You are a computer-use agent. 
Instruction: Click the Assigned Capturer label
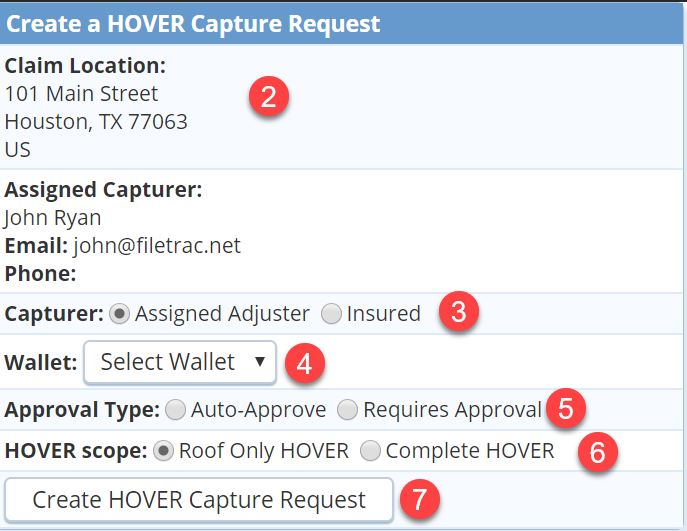click(103, 190)
